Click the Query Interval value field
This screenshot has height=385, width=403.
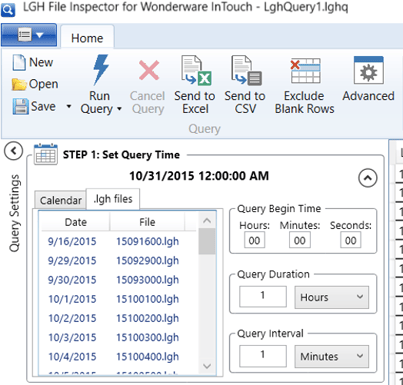tap(263, 355)
